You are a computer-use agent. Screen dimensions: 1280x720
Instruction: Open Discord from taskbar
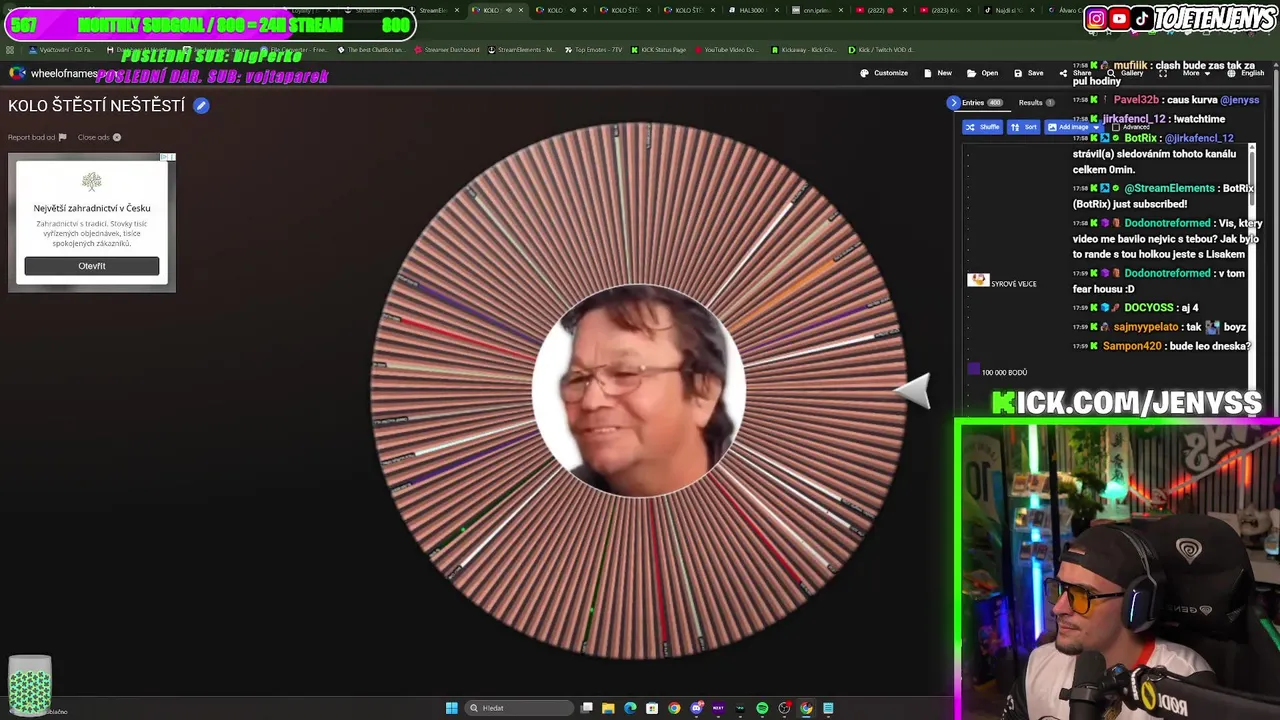coord(696,708)
